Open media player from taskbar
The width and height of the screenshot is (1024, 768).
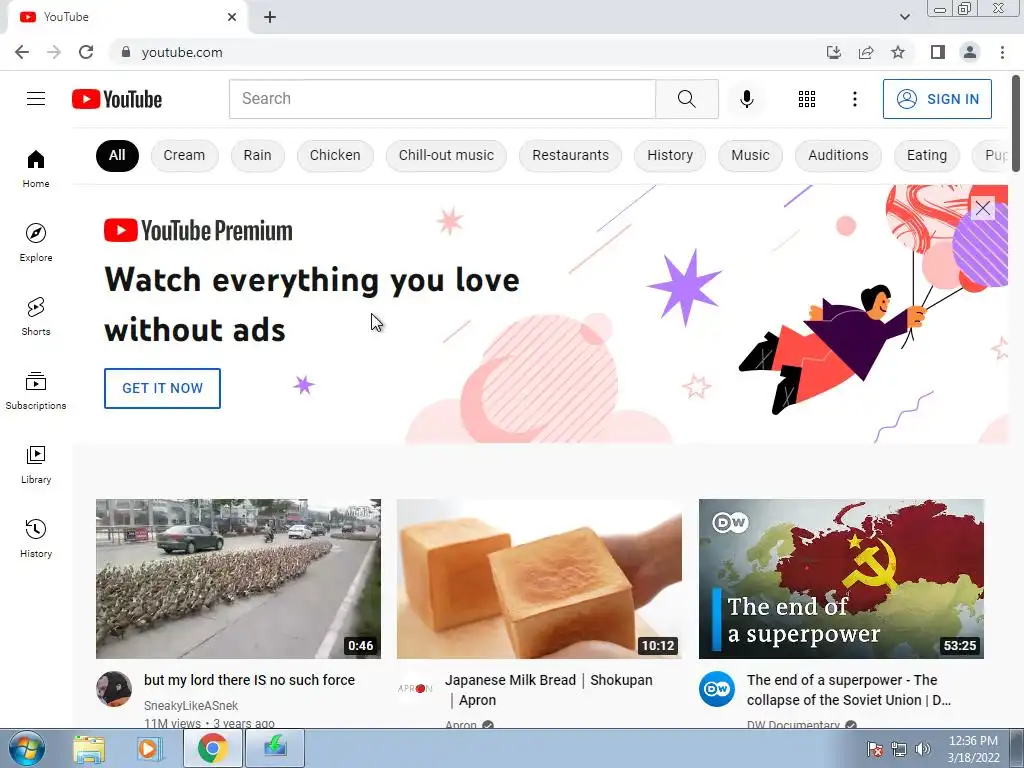coord(150,748)
